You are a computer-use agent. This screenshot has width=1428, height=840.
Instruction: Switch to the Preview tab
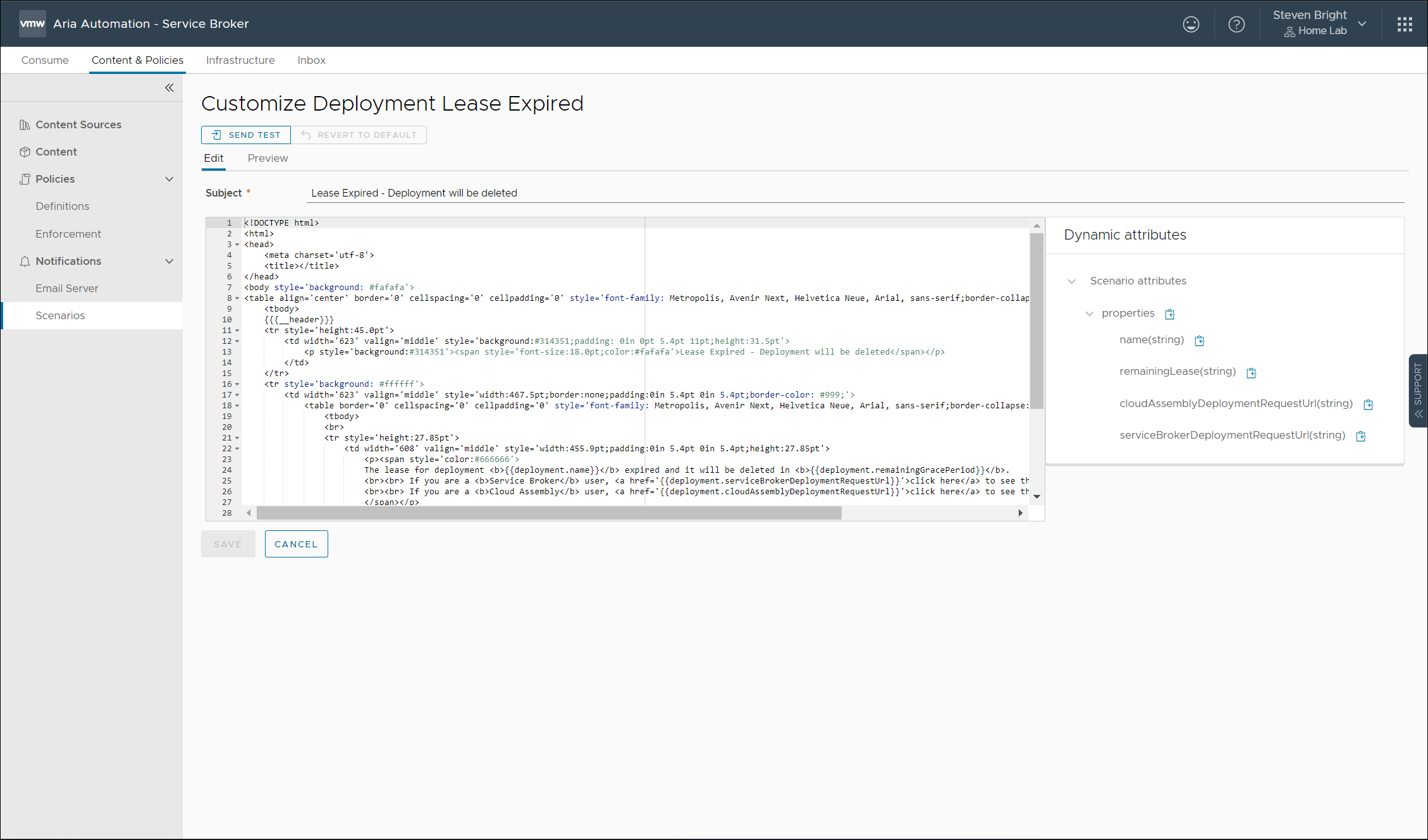[268, 158]
